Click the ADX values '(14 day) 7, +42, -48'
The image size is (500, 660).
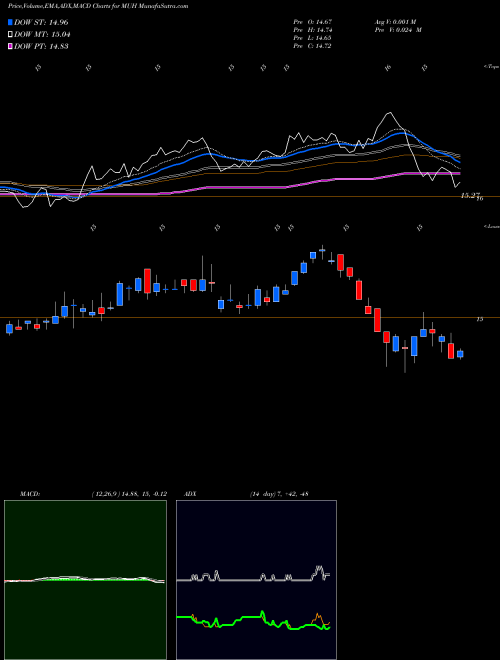[279, 494]
